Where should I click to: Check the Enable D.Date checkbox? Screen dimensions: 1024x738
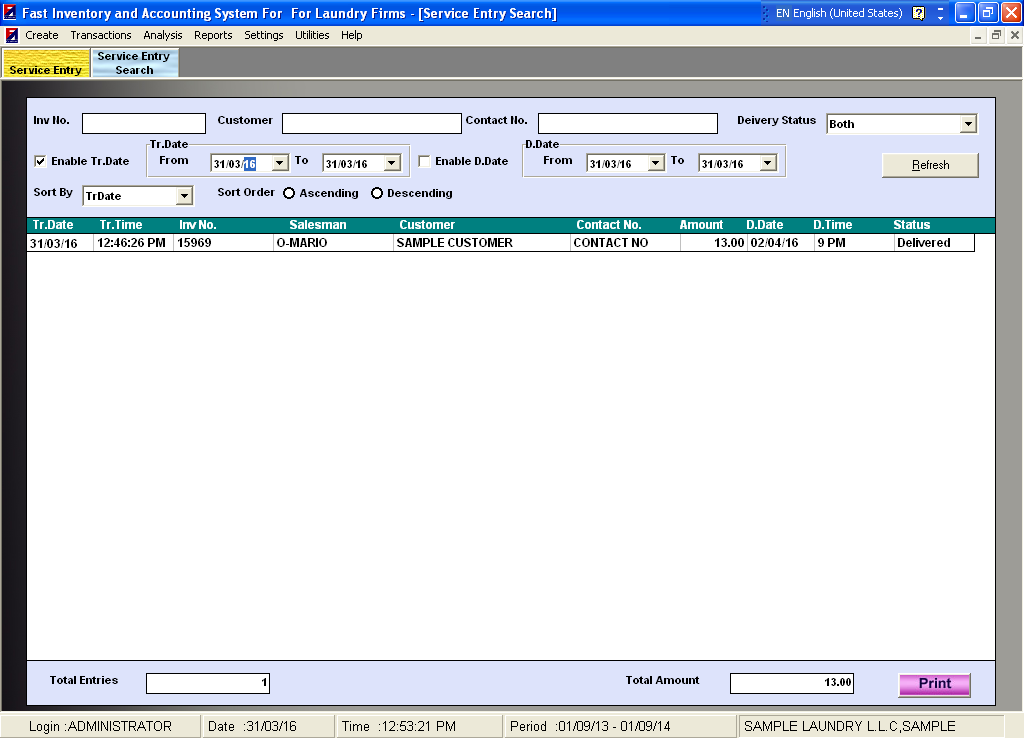[425, 161]
